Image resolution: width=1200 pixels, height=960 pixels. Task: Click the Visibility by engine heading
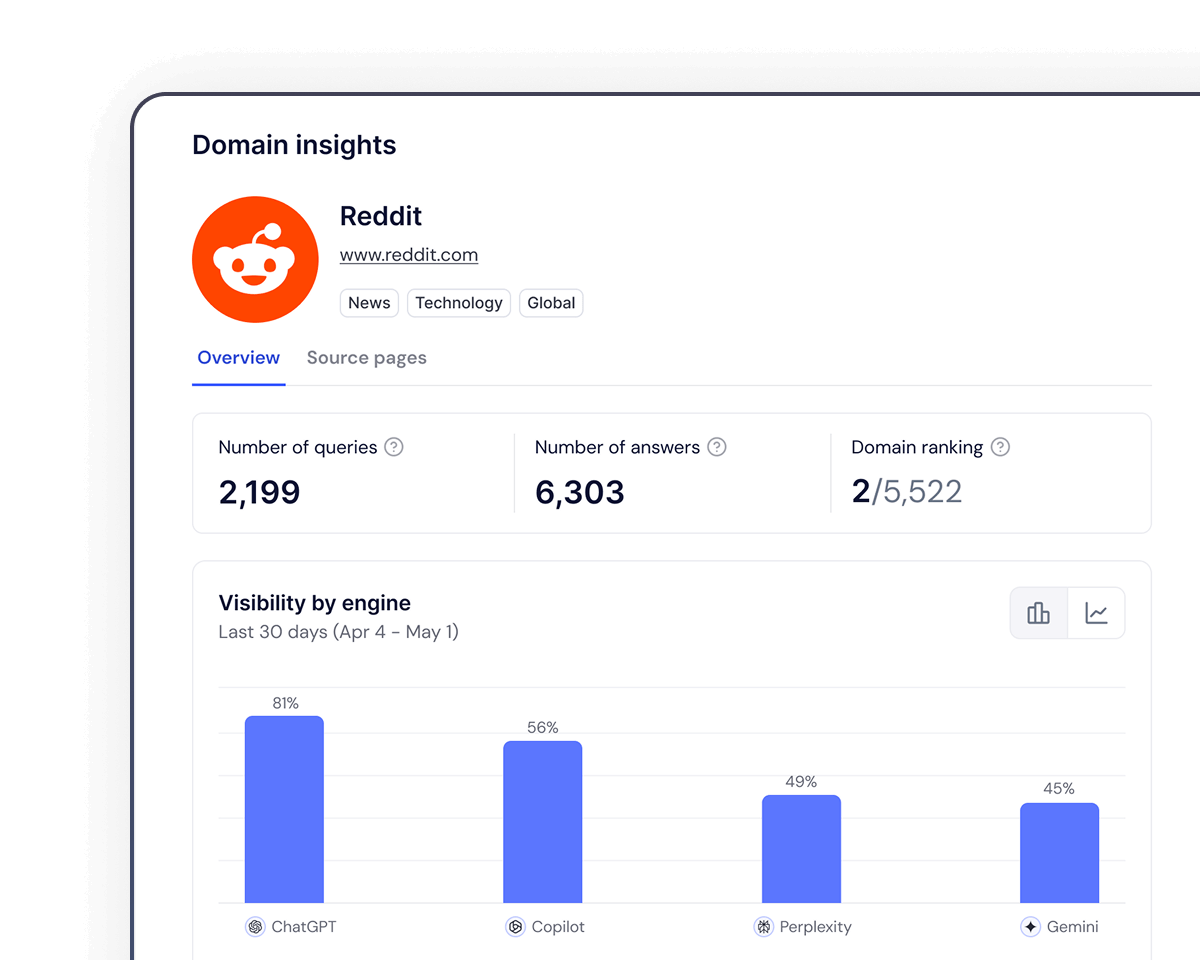[x=315, y=603]
